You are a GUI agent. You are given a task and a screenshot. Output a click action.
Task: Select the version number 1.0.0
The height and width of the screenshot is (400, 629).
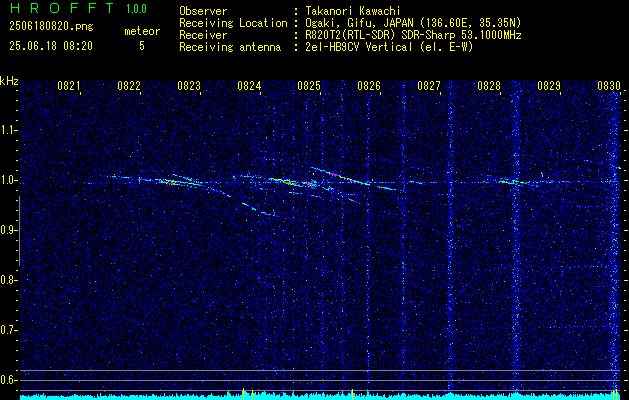point(136,9)
